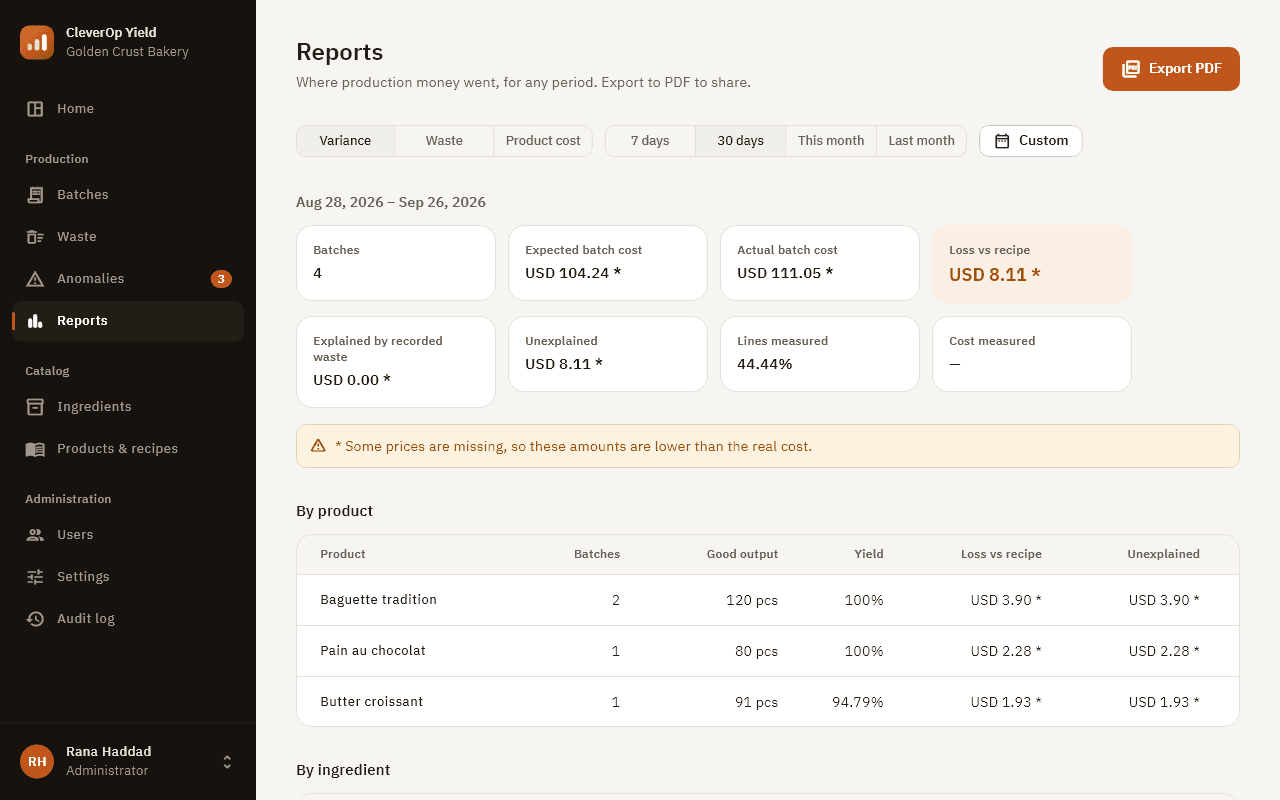Viewport: 1280px width, 800px height.
Task: Select the This month period
Action: 831,141
